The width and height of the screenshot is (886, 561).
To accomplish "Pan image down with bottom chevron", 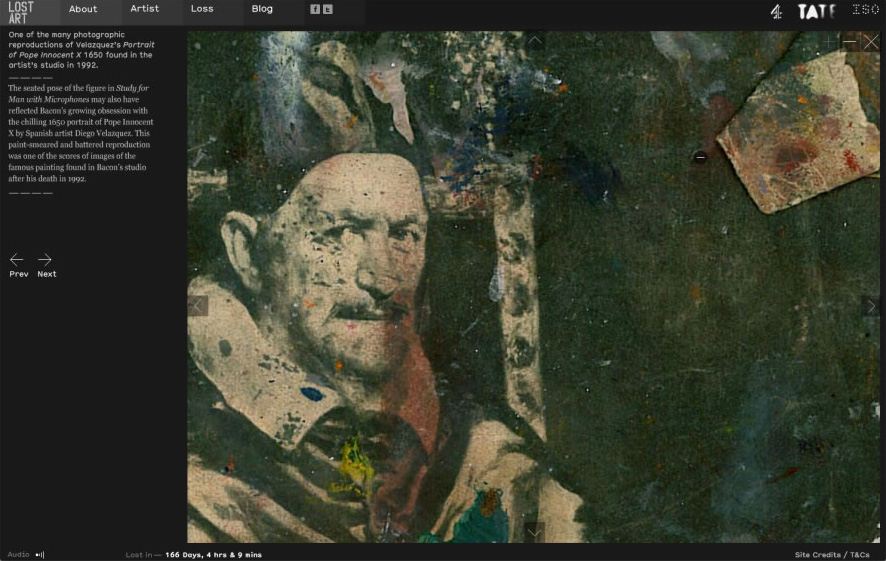I will 535,532.
